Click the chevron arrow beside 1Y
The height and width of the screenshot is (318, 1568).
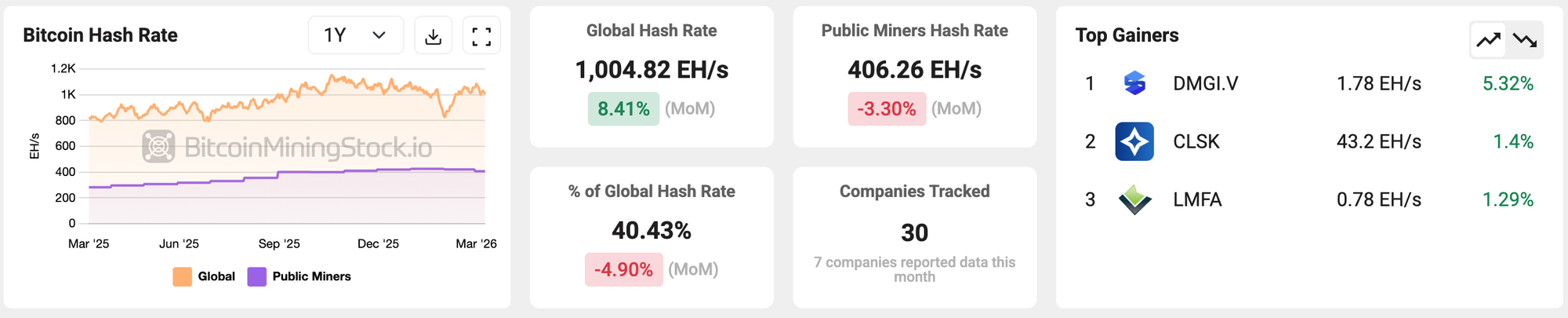(x=379, y=36)
